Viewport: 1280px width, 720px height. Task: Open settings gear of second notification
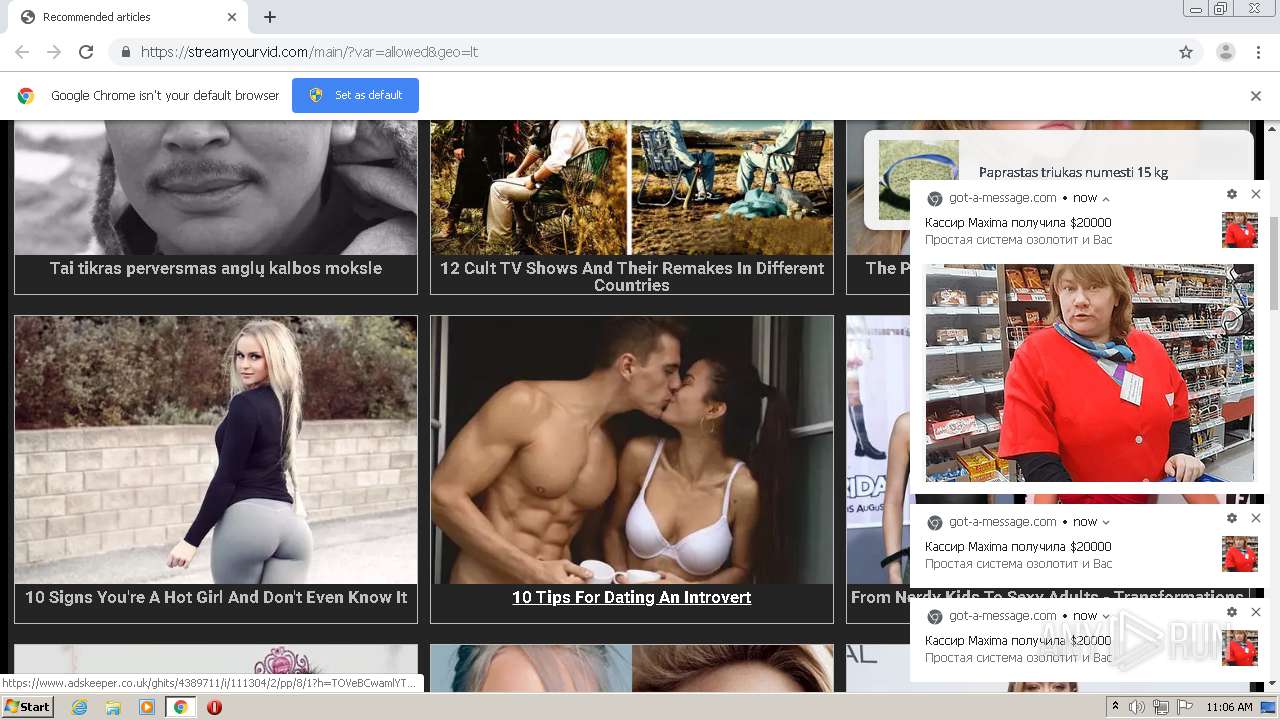tap(1232, 518)
